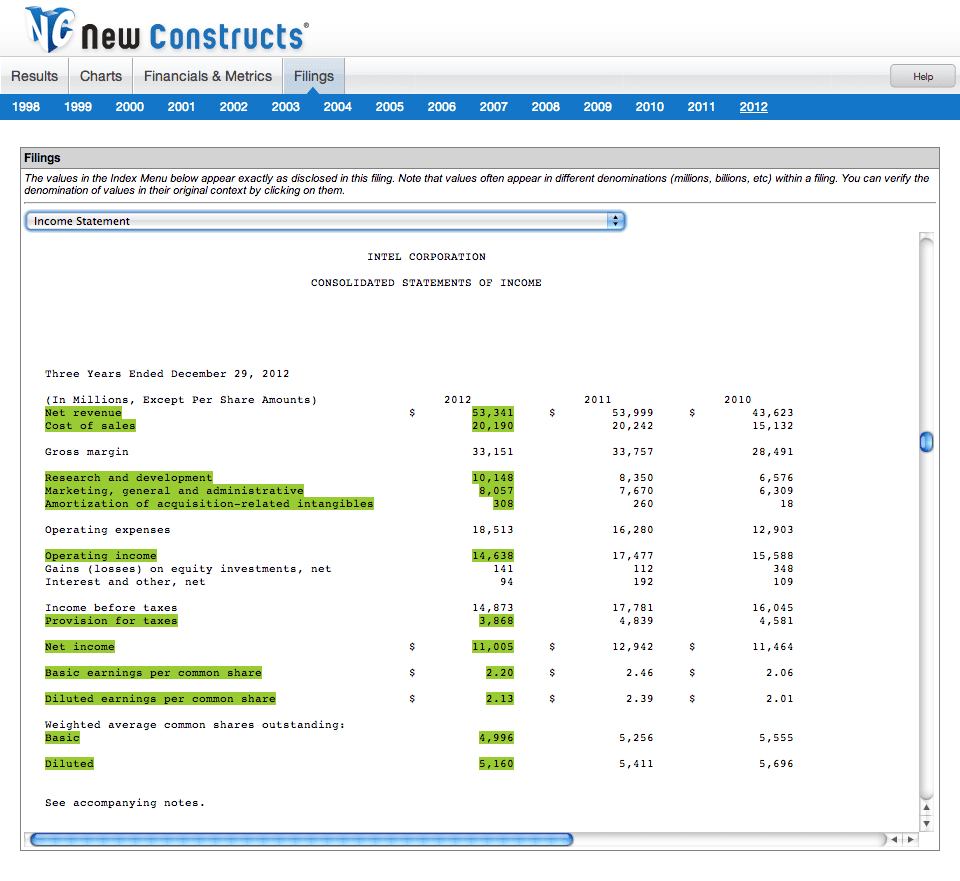Click the horizontal scrollbar right arrow
960x881 pixels.
coord(911,839)
